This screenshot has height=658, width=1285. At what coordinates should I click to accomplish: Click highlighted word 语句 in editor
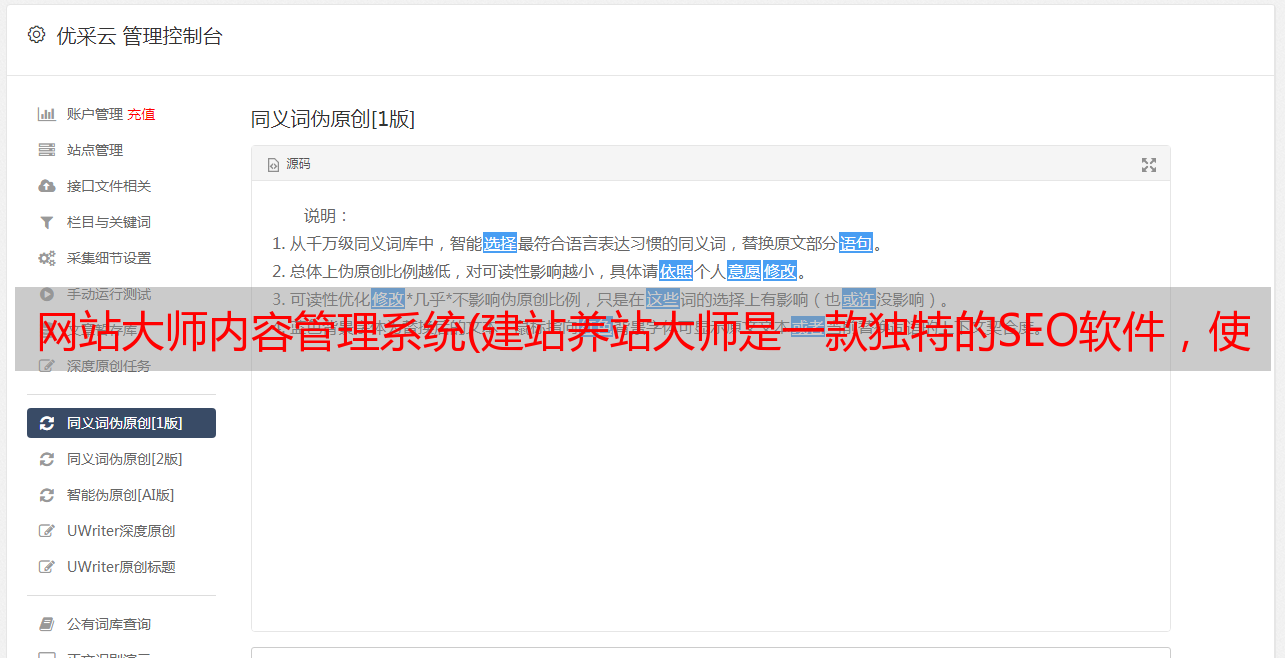click(x=856, y=243)
